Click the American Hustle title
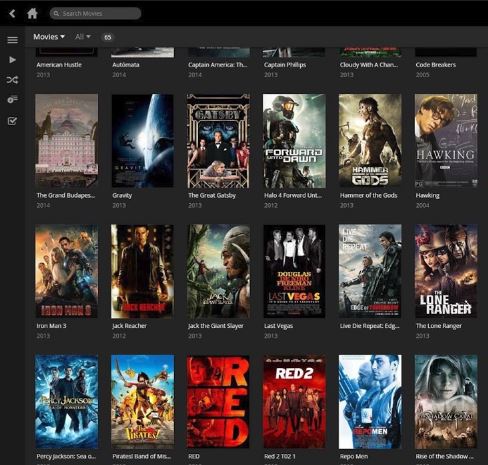This screenshot has width=488, height=465. (59, 65)
